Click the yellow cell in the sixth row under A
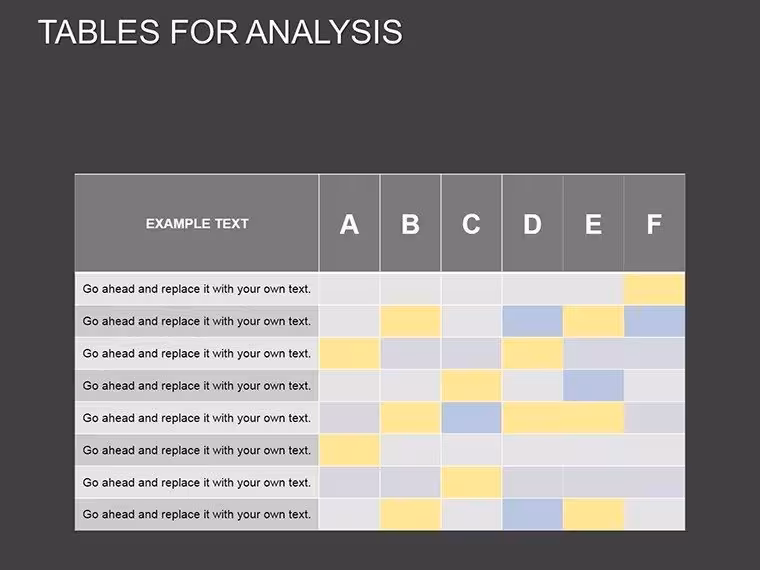 pyautogui.click(x=349, y=450)
